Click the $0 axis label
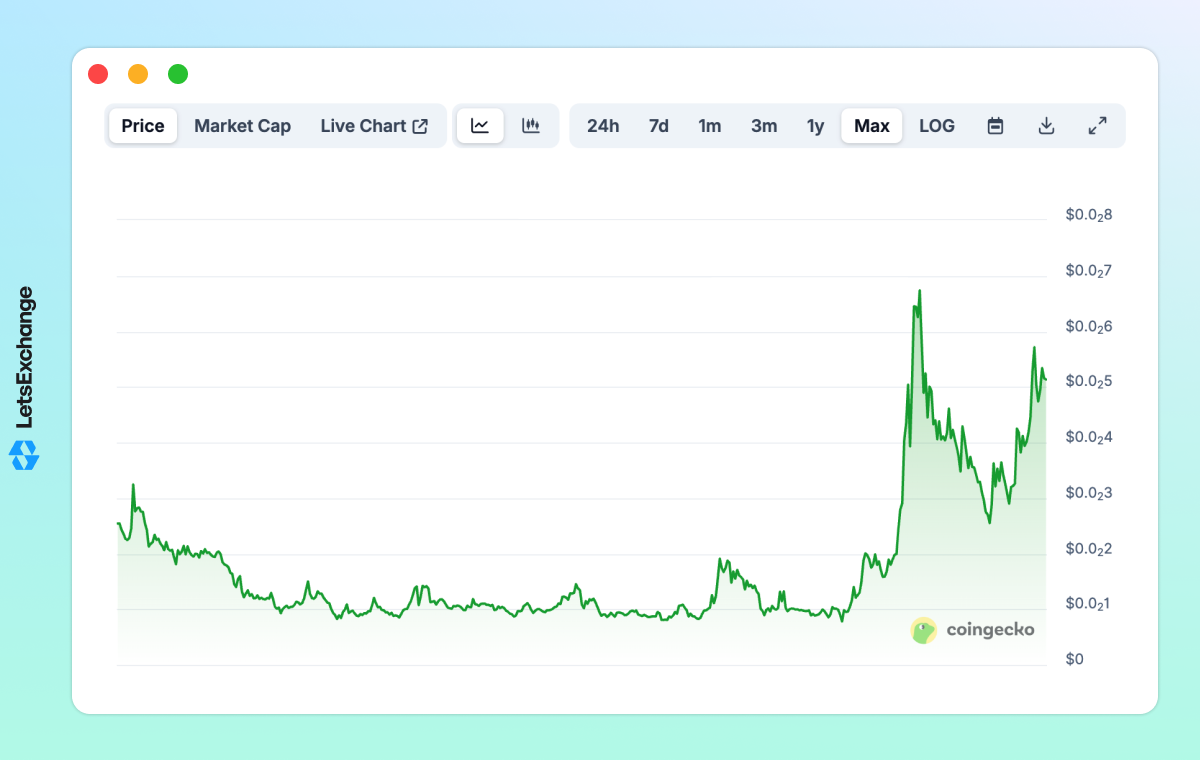Image resolution: width=1200 pixels, height=760 pixels. 1074,659
